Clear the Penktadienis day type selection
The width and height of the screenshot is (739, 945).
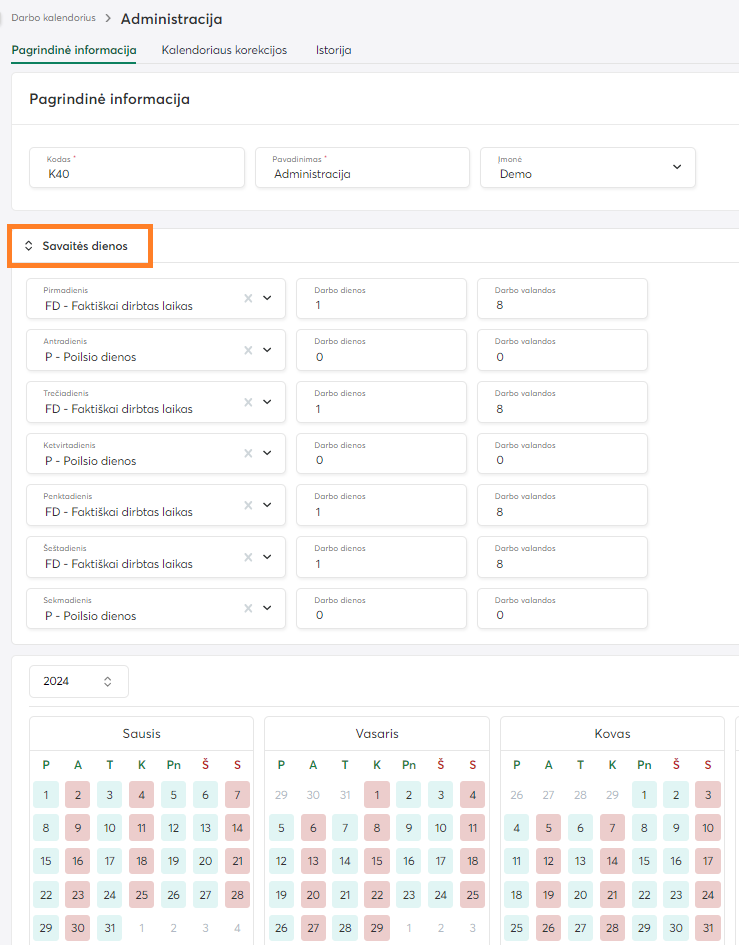coord(248,505)
